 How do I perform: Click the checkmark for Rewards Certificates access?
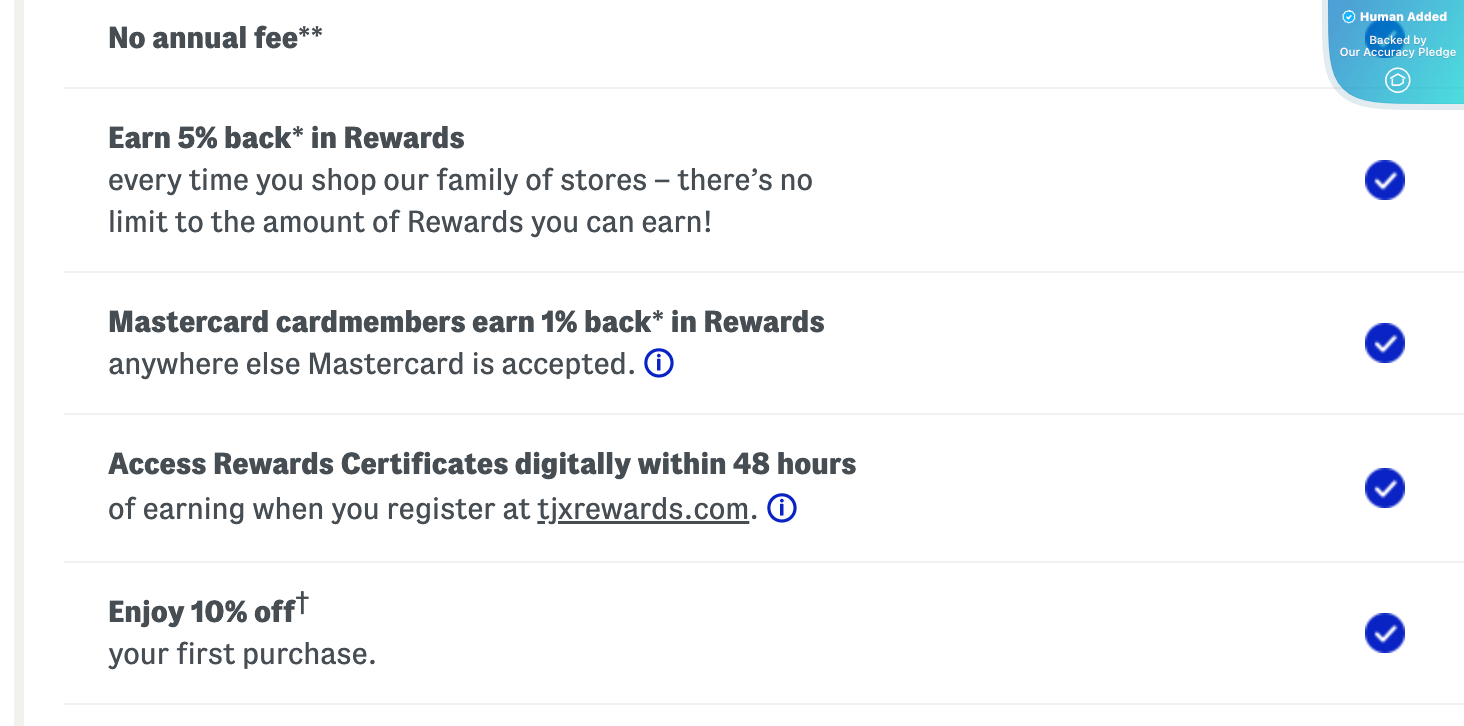tap(1384, 488)
